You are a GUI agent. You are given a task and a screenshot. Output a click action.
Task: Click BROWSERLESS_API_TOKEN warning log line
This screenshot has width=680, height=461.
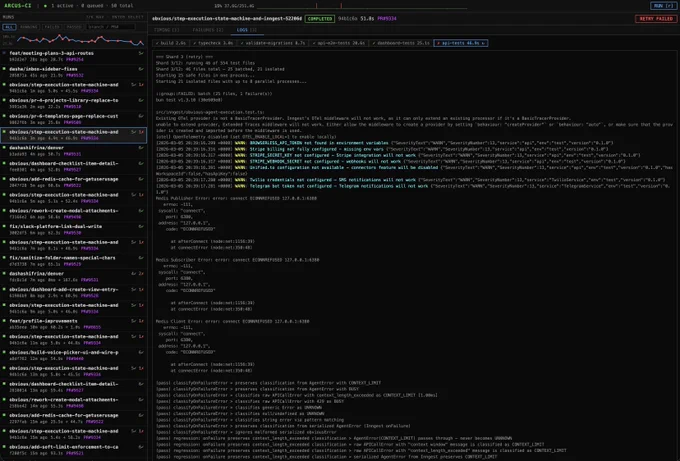click(x=385, y=143)
